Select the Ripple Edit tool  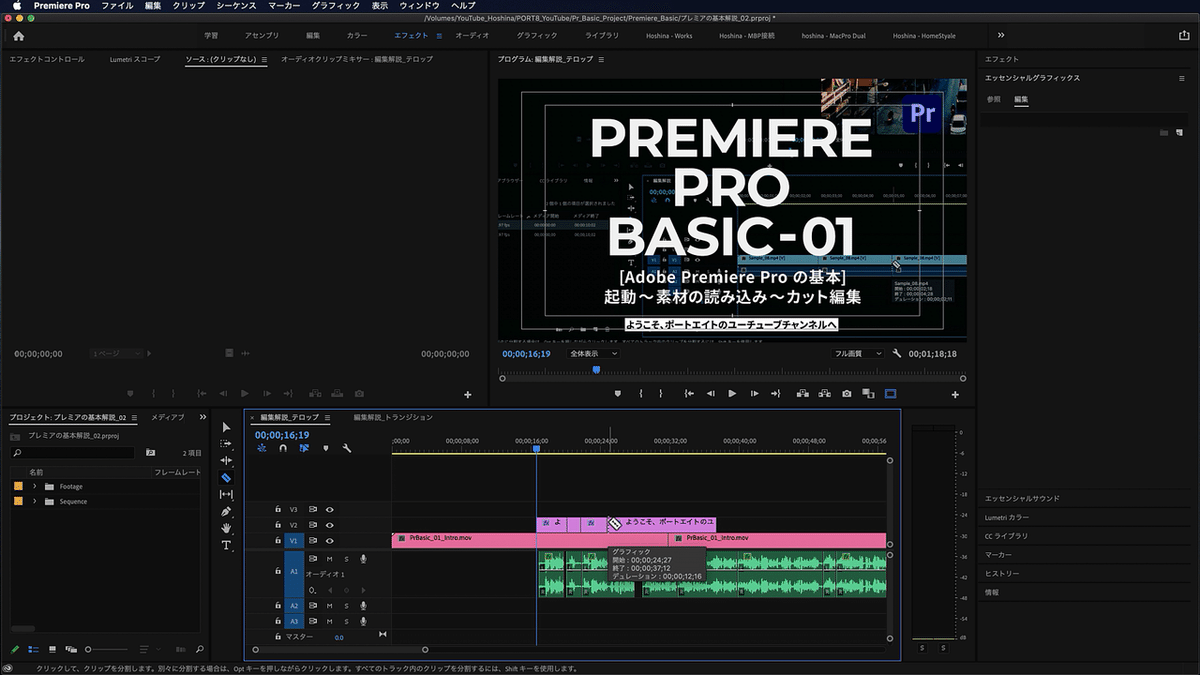[226, 461]
